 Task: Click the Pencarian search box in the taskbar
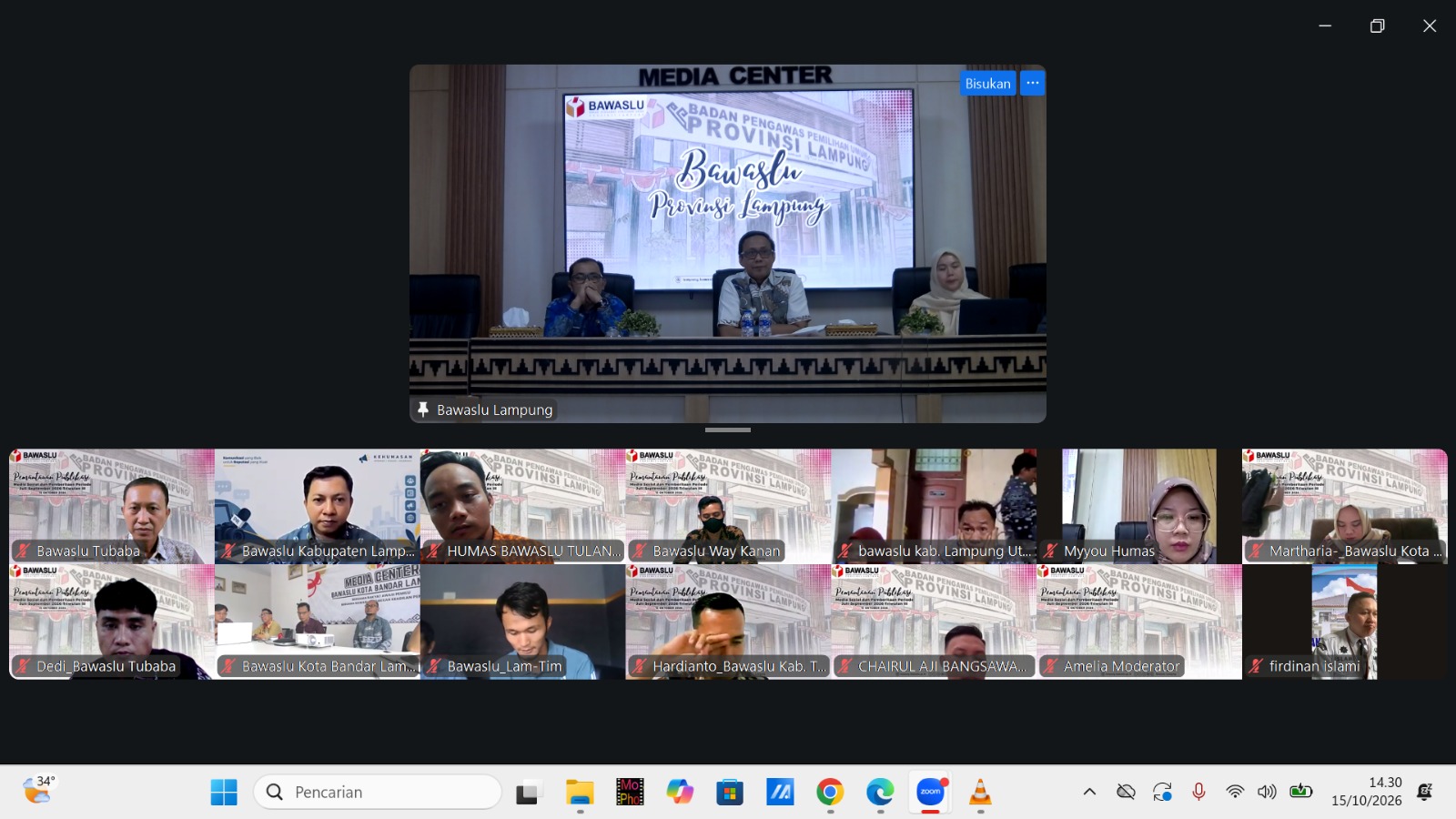pos(378,792)
